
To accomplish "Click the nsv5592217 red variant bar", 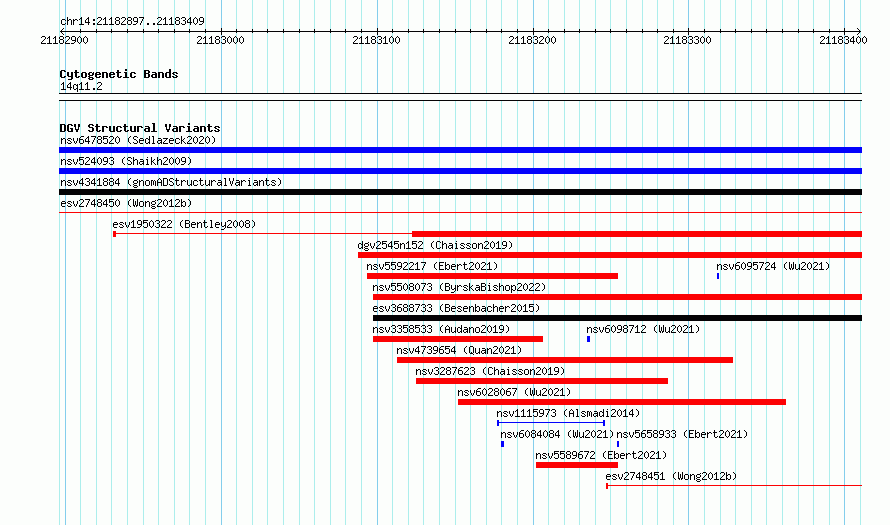I will point(492,276).
